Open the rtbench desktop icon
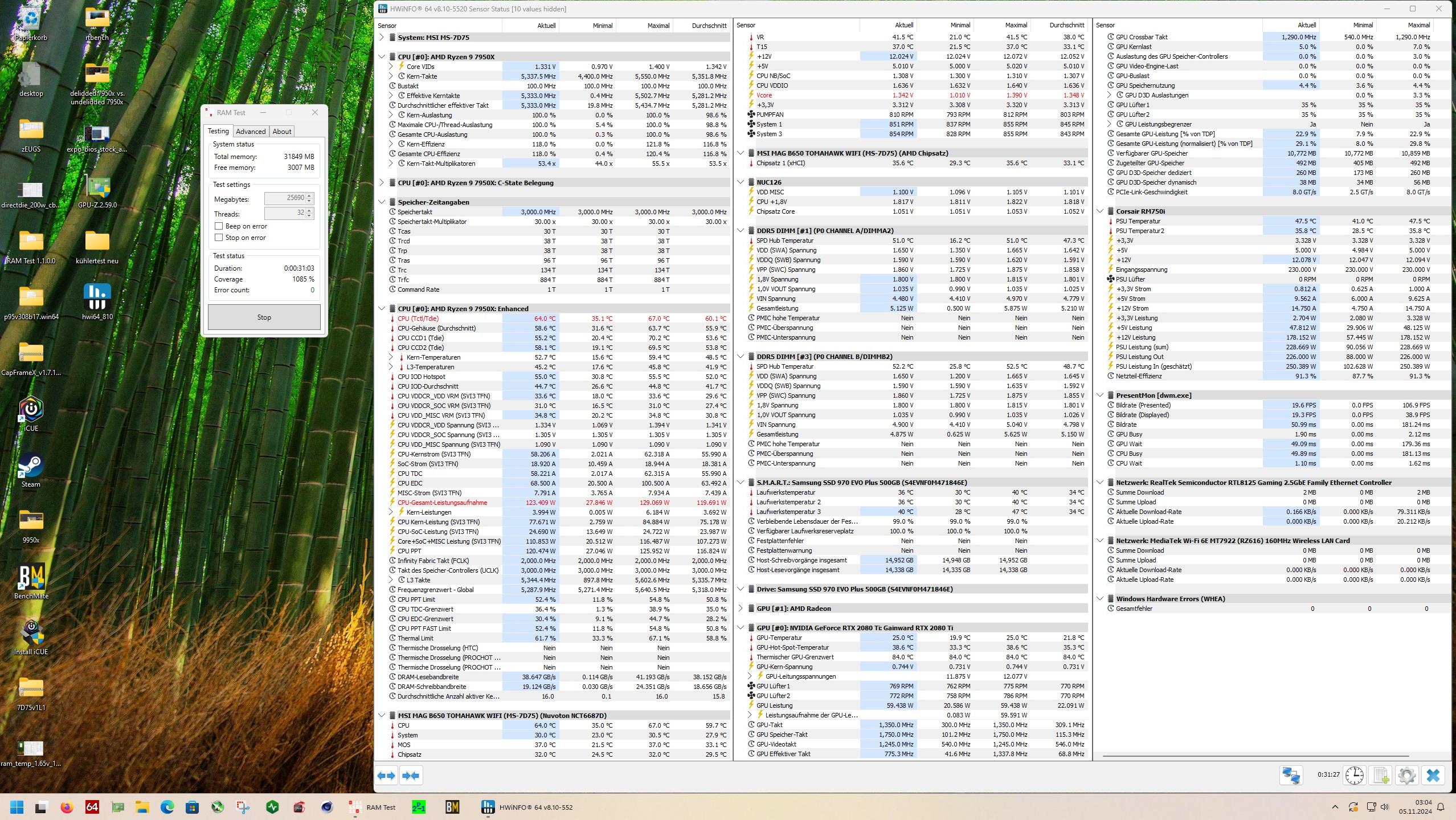1456x820 pixels. click(x=97, y=25)
